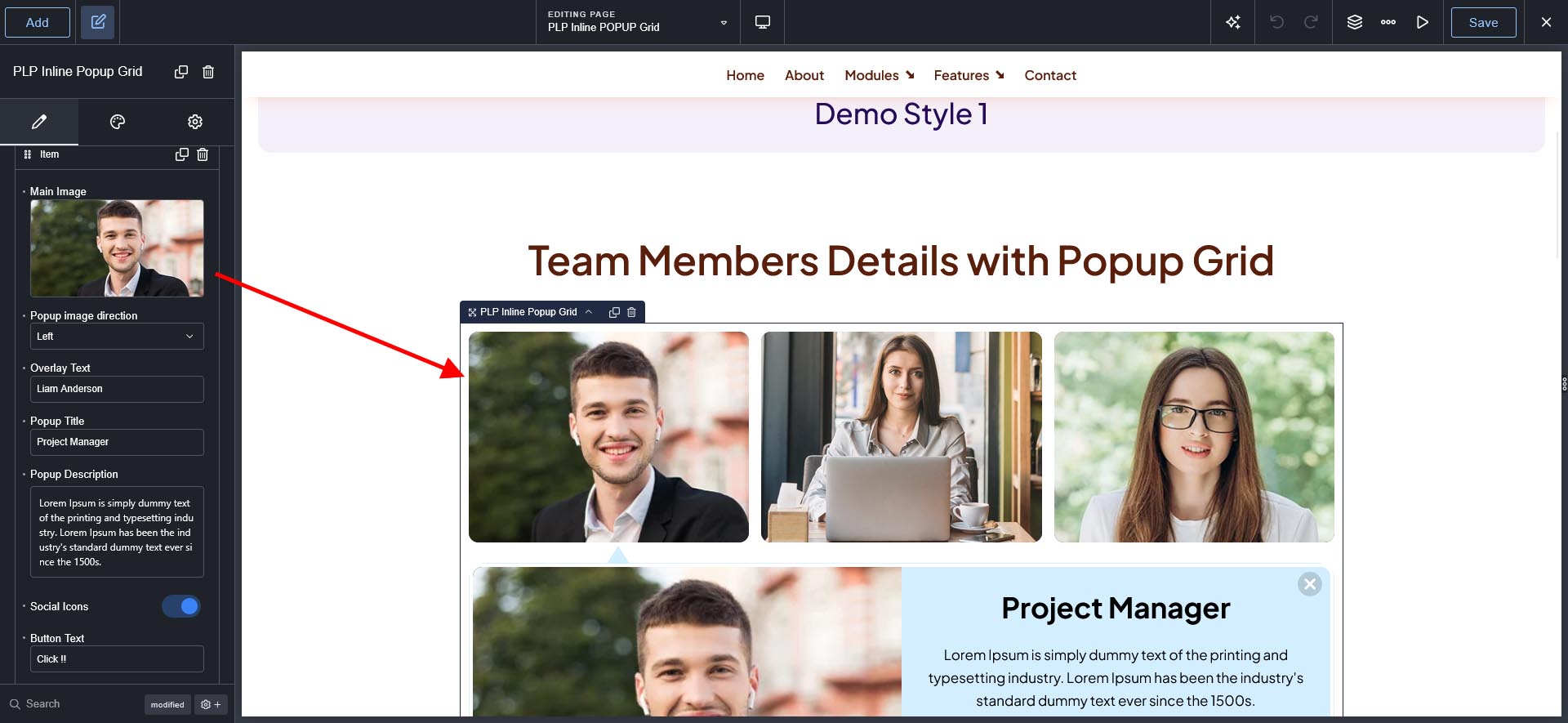Close the Project Manager popup

[1310, 584]
